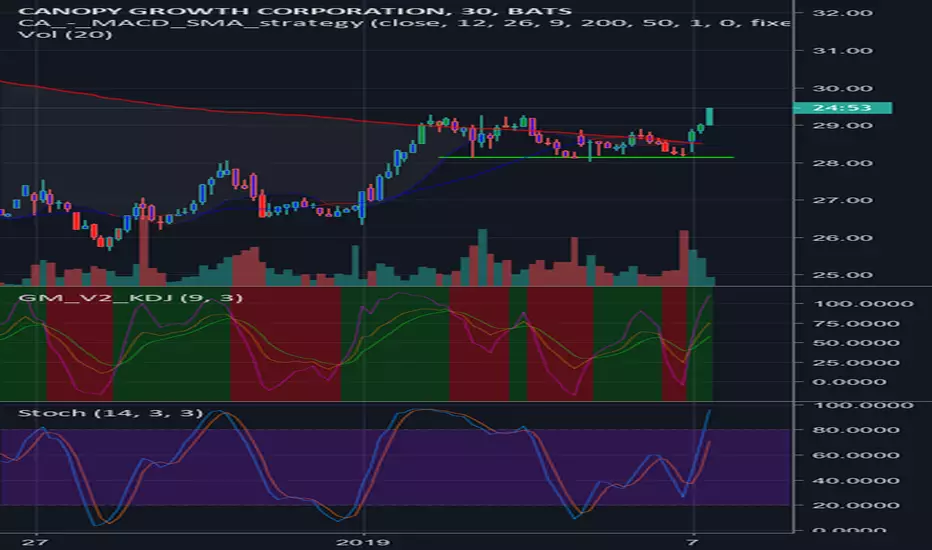Click the 29.00 price axis label
Image resolution: width=932 pixels, height=550 pixels.
click(843, 125)
